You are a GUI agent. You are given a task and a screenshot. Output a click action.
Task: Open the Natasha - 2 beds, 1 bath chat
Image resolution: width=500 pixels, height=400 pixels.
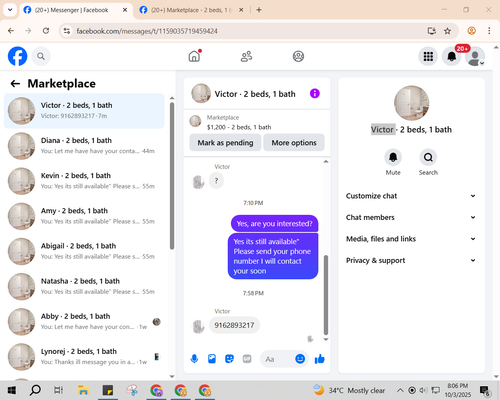(x=84, y=286)
